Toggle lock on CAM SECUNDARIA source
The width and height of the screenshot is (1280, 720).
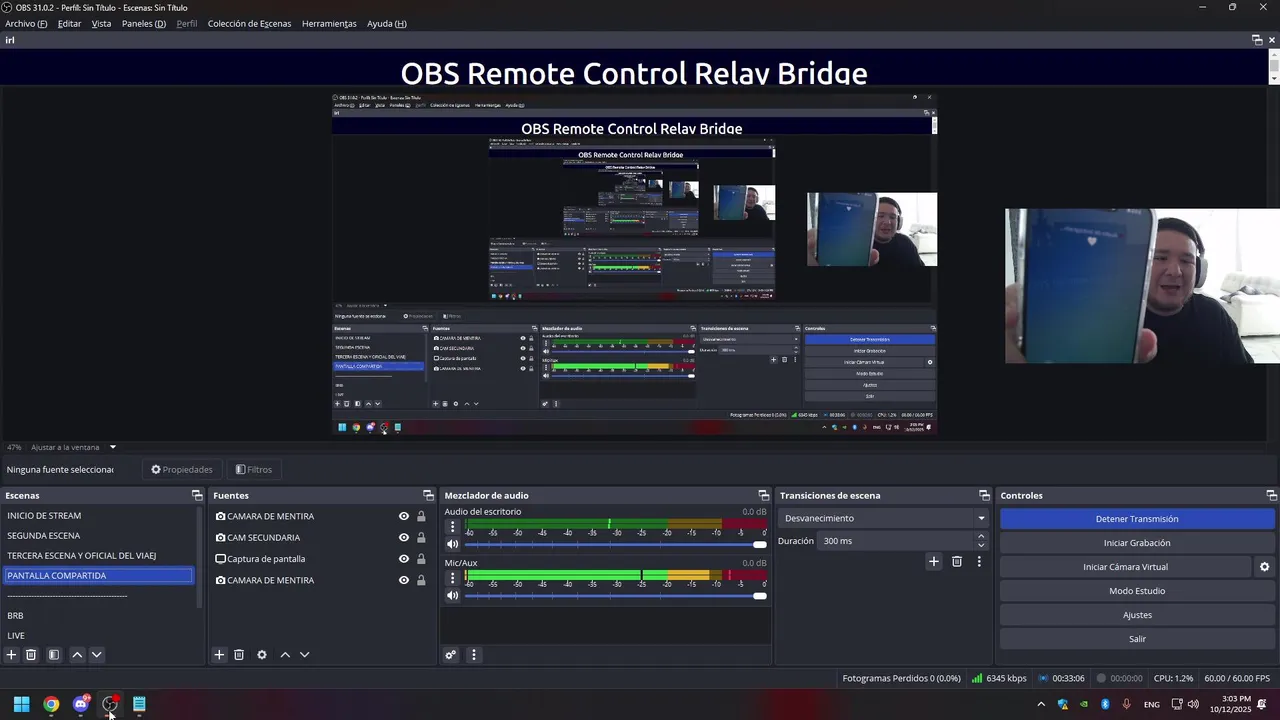point(421,538)
